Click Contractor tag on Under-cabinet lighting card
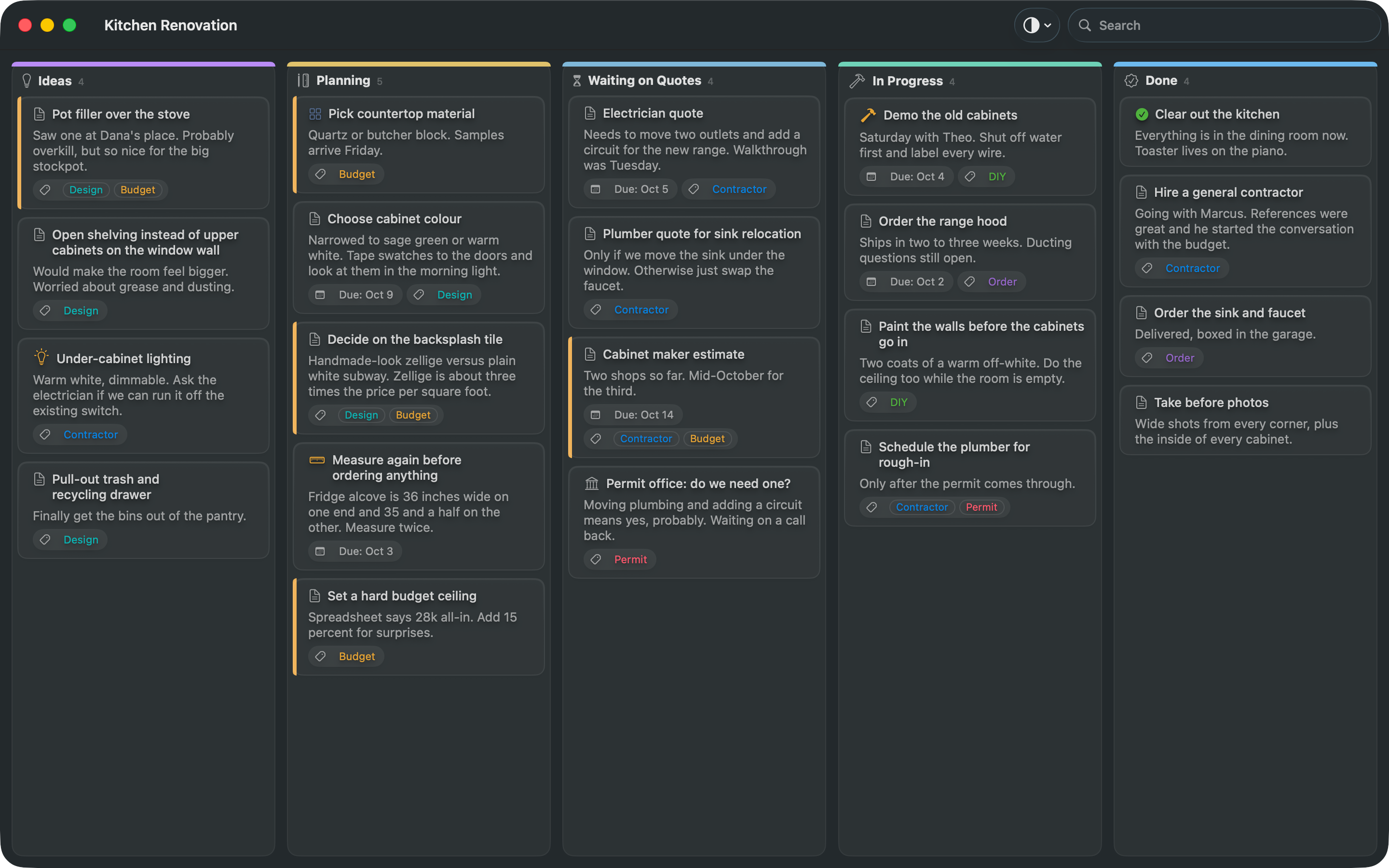 [91, 434]
